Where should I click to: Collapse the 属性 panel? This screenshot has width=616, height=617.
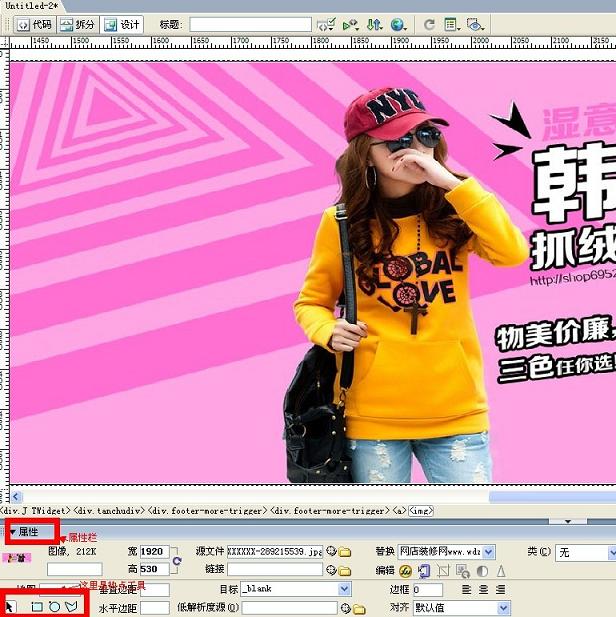pos(13,532)
